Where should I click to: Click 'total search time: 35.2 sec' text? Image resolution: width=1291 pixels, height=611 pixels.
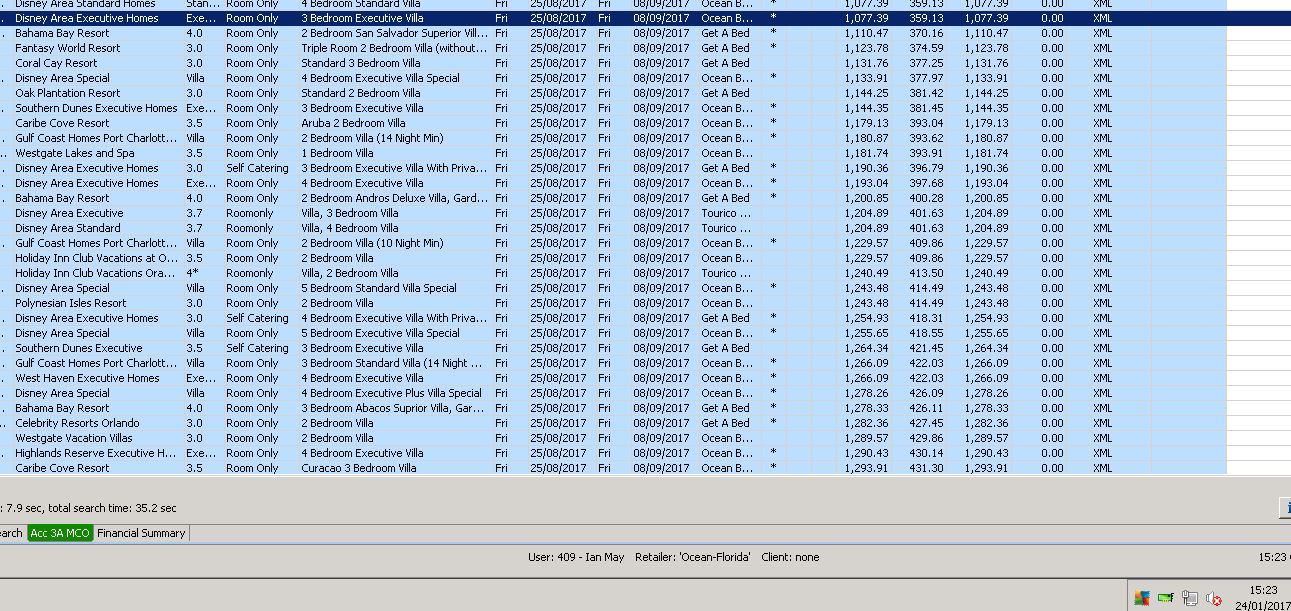pos(112,508)
